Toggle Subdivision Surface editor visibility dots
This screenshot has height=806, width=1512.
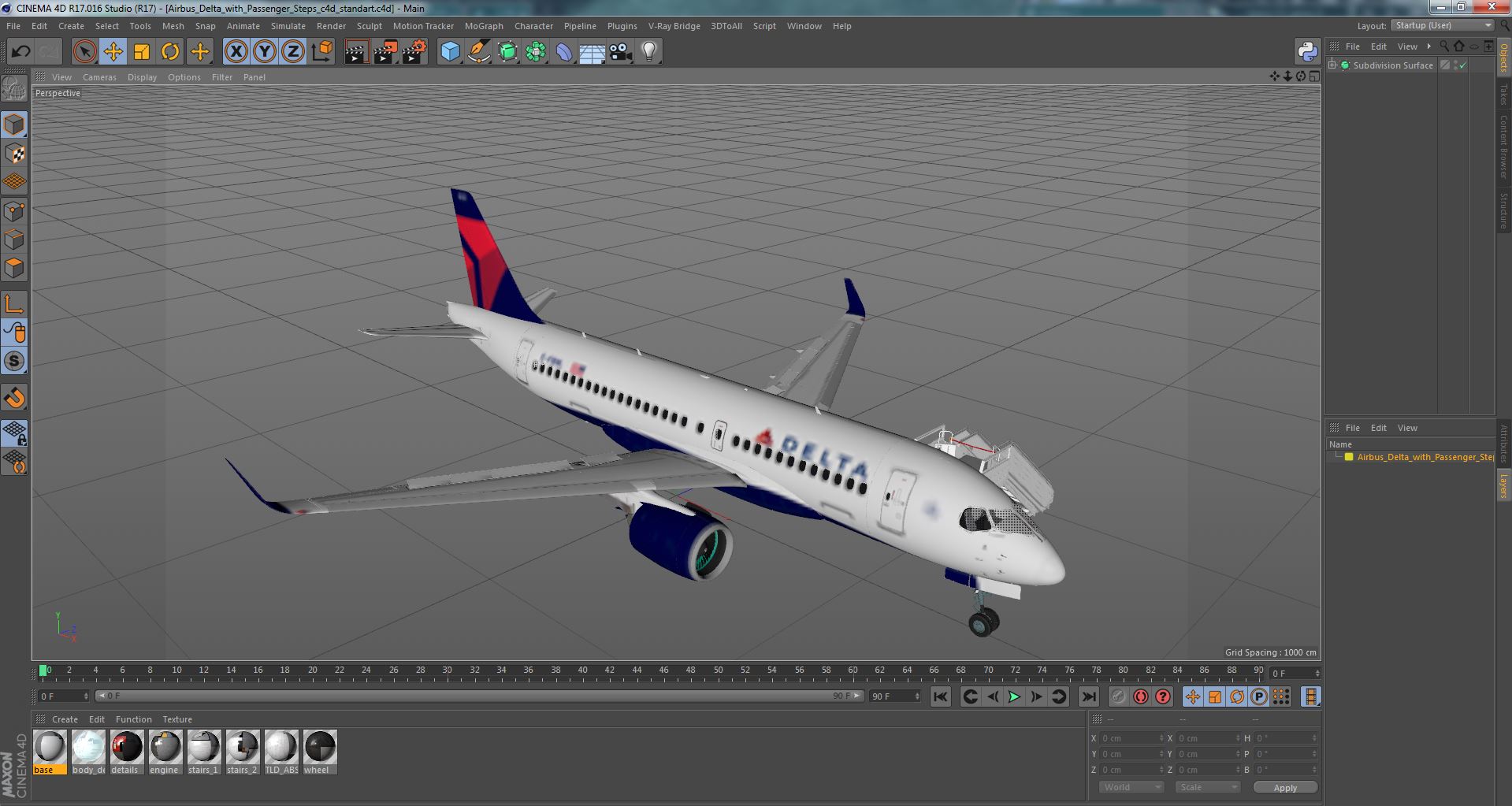point(1455,65)
